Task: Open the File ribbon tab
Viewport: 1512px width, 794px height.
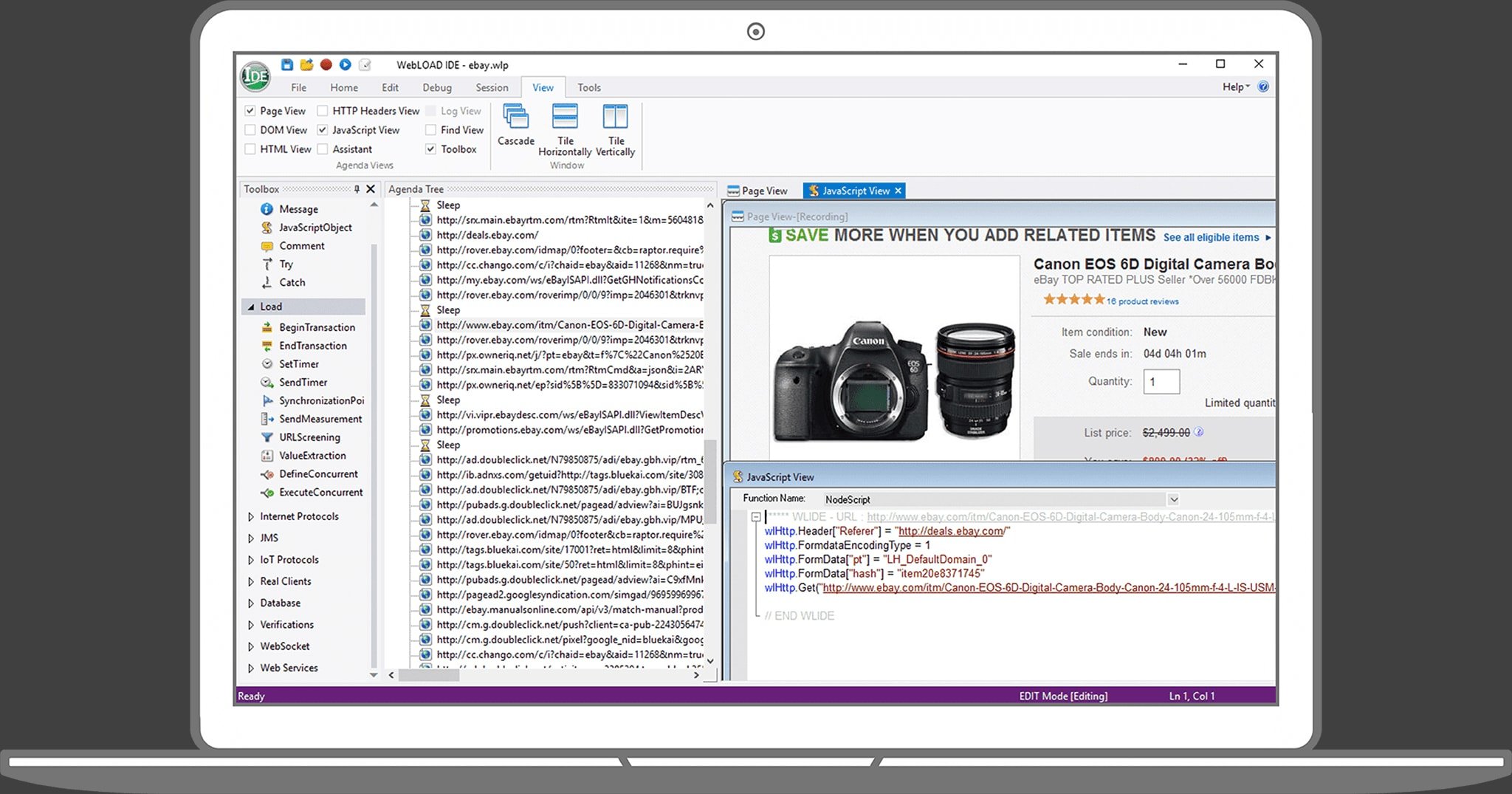Action: click(x=298, y=87)
